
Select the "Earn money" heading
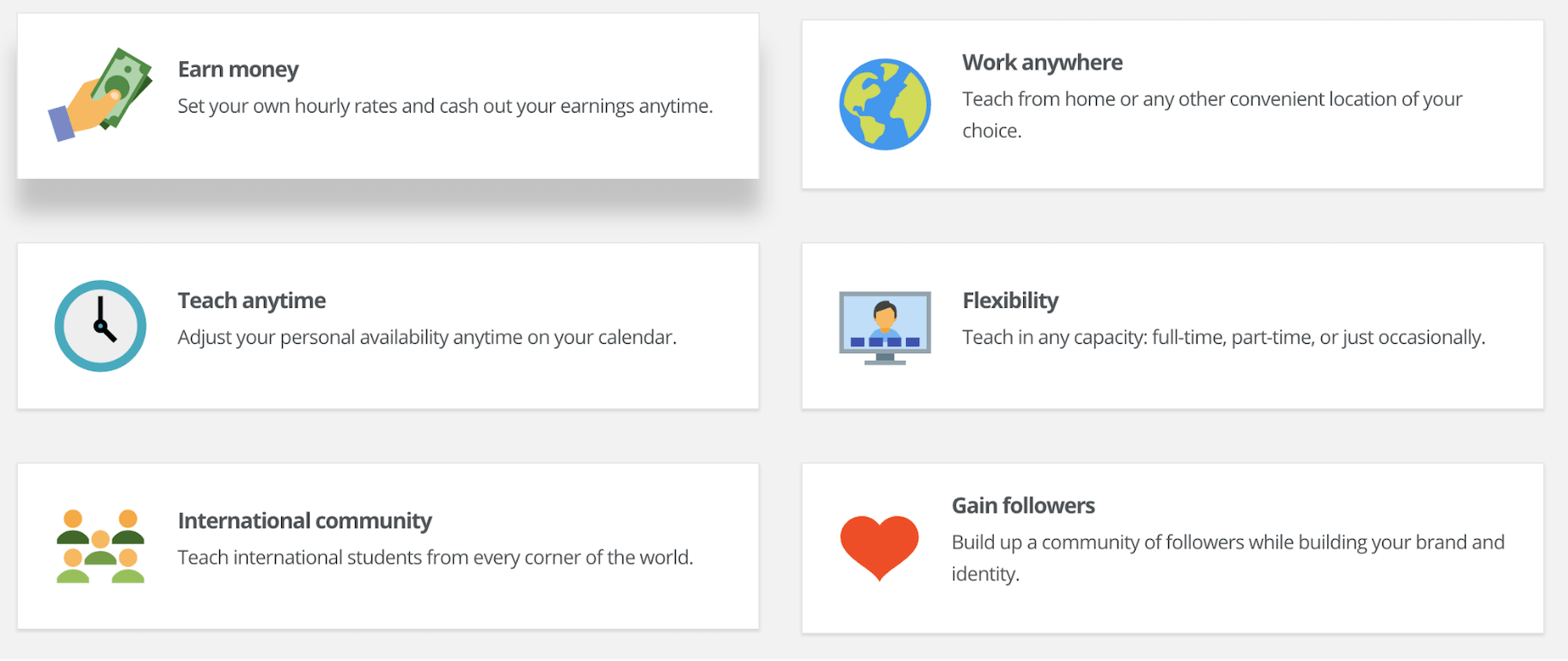pos(238,70)
